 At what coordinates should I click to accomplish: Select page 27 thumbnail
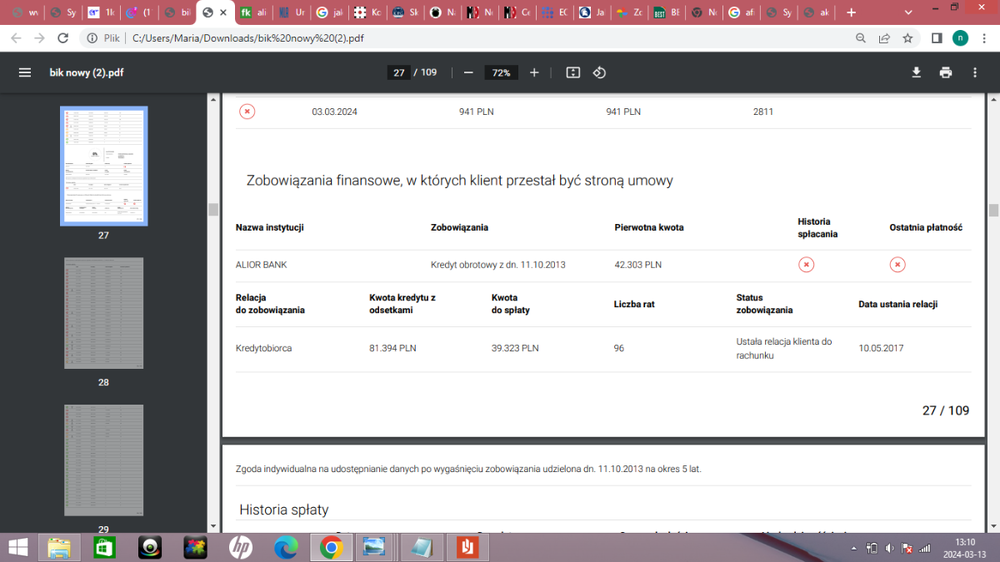[x=104, y=166]
